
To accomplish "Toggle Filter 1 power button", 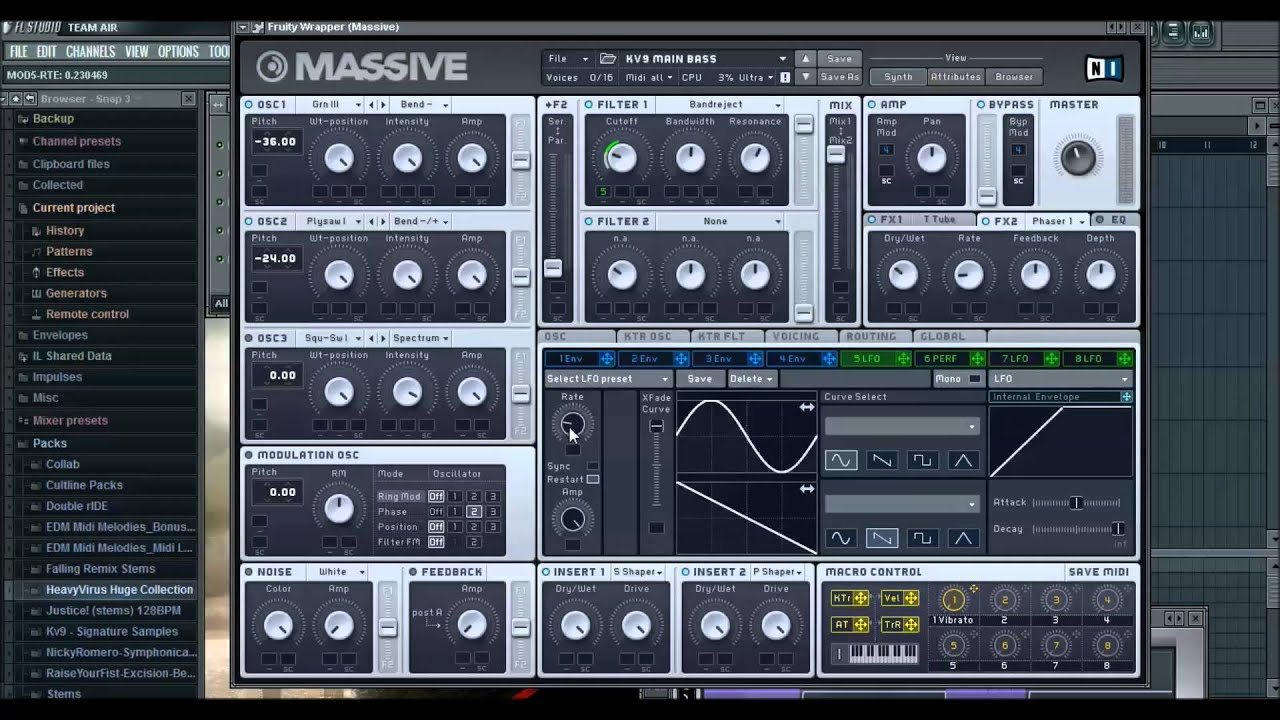I will [x=588, y=104].
